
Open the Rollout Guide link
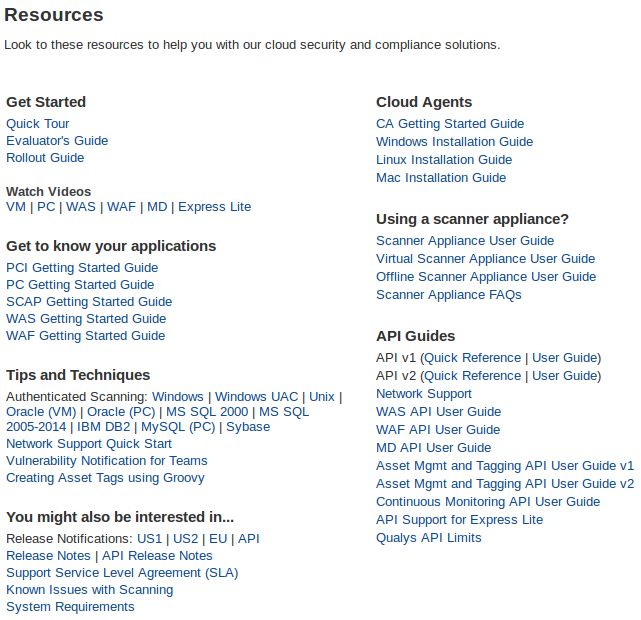tap(45, 158)
